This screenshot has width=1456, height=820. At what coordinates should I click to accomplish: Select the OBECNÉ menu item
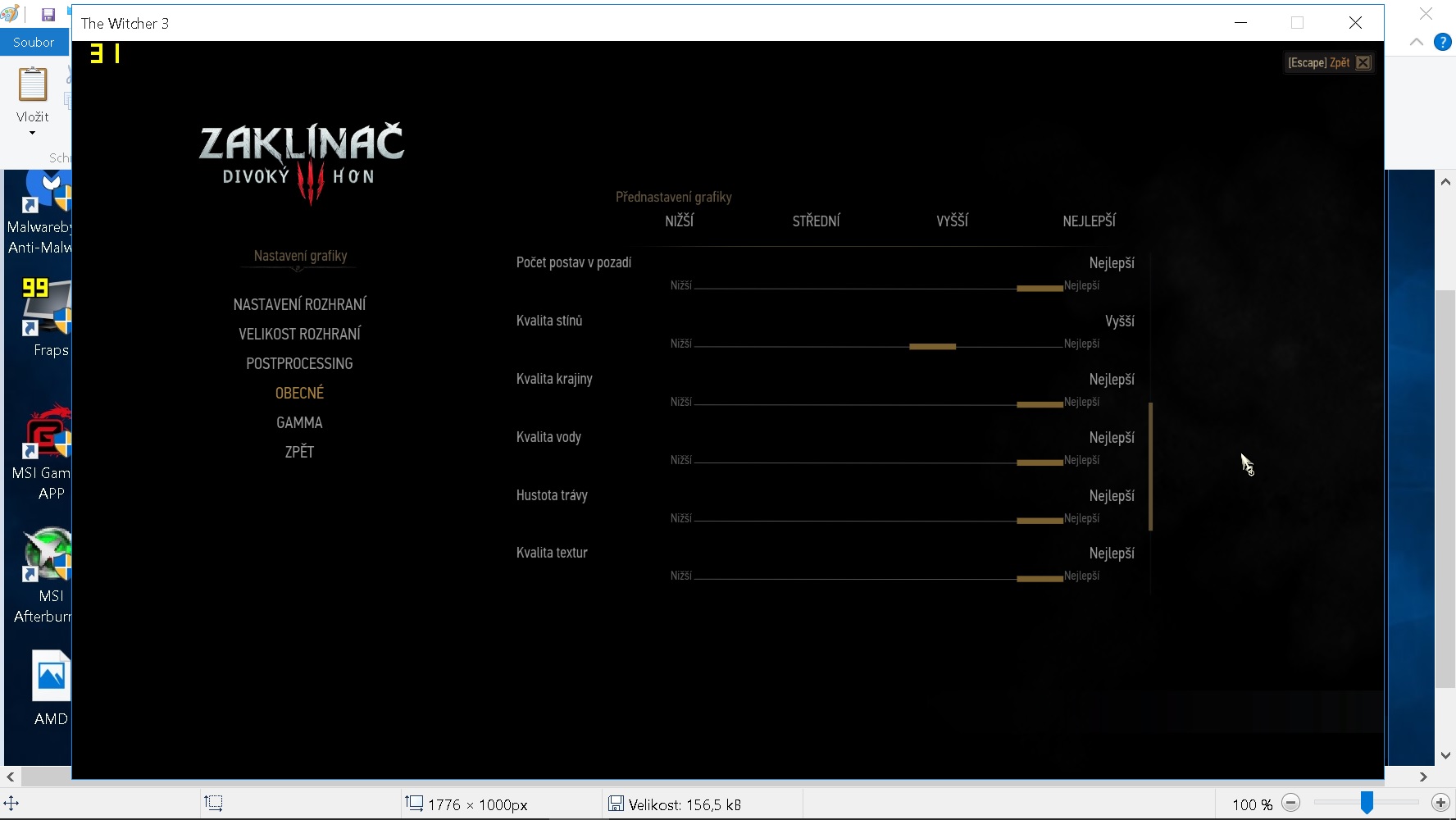299,394
